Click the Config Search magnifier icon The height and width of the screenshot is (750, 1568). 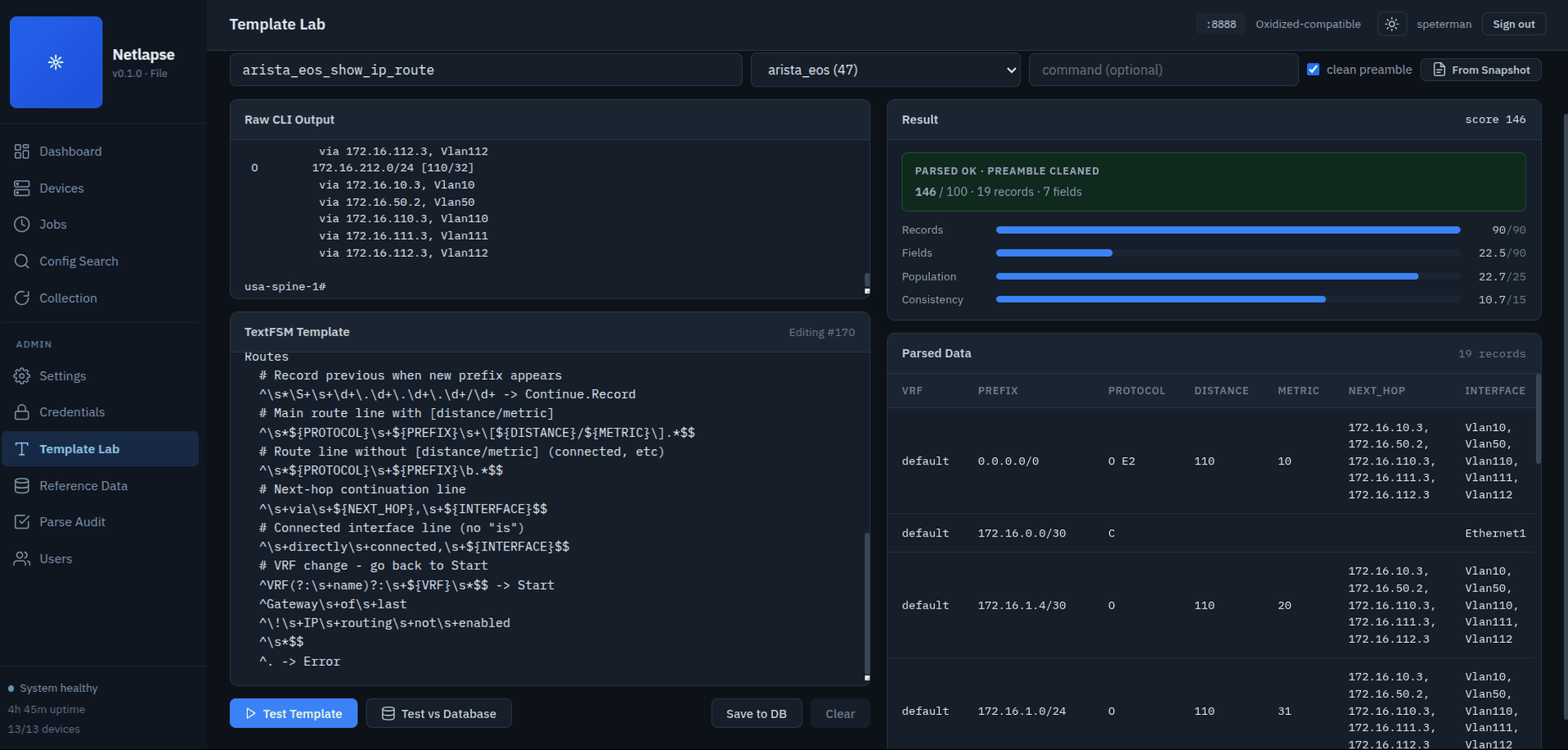pyautogui.click(x=22, y=261)
